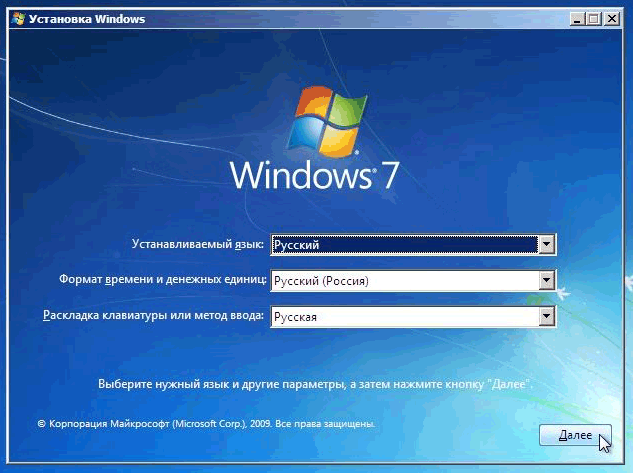Click the Выберите нужный язык instruction text
Screen dimensions: 633x473
click(315, 384)
